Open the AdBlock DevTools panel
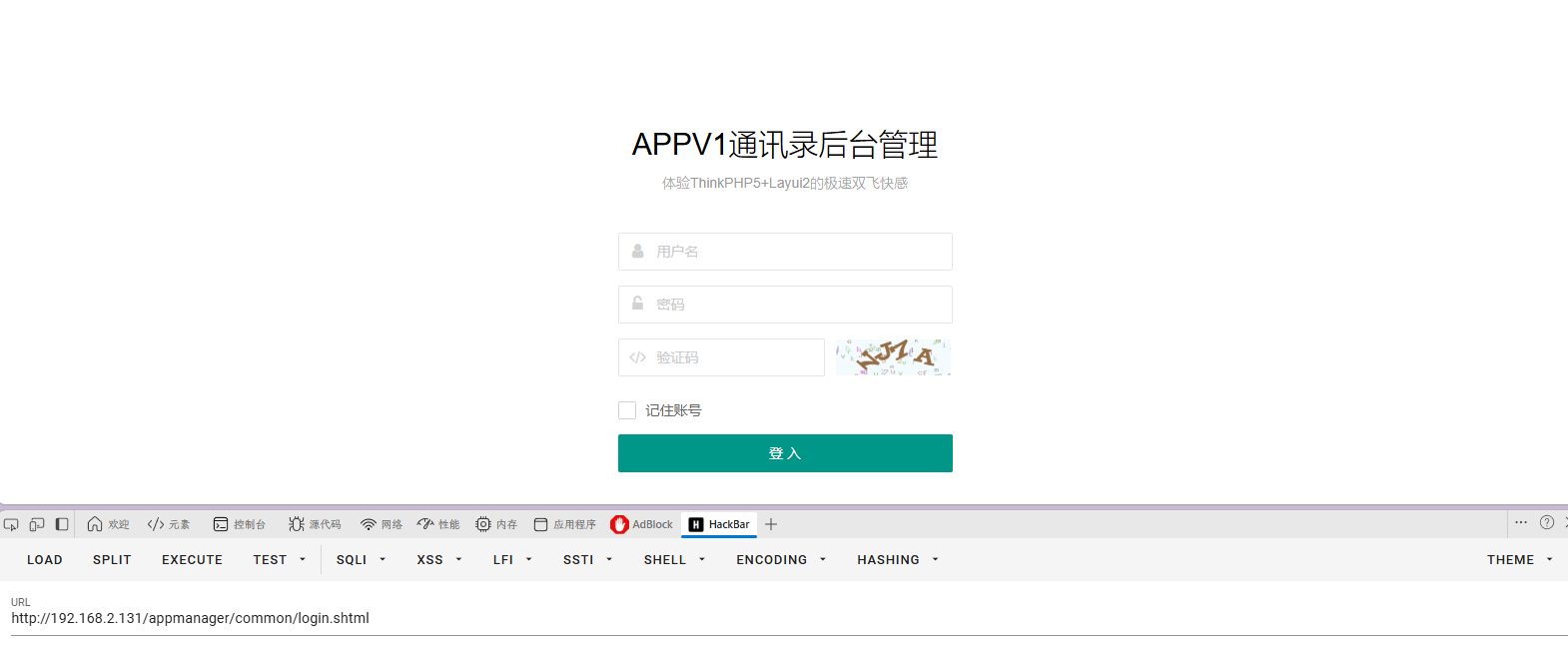The width and height of the screenshot is (1568, 648). 642,524
